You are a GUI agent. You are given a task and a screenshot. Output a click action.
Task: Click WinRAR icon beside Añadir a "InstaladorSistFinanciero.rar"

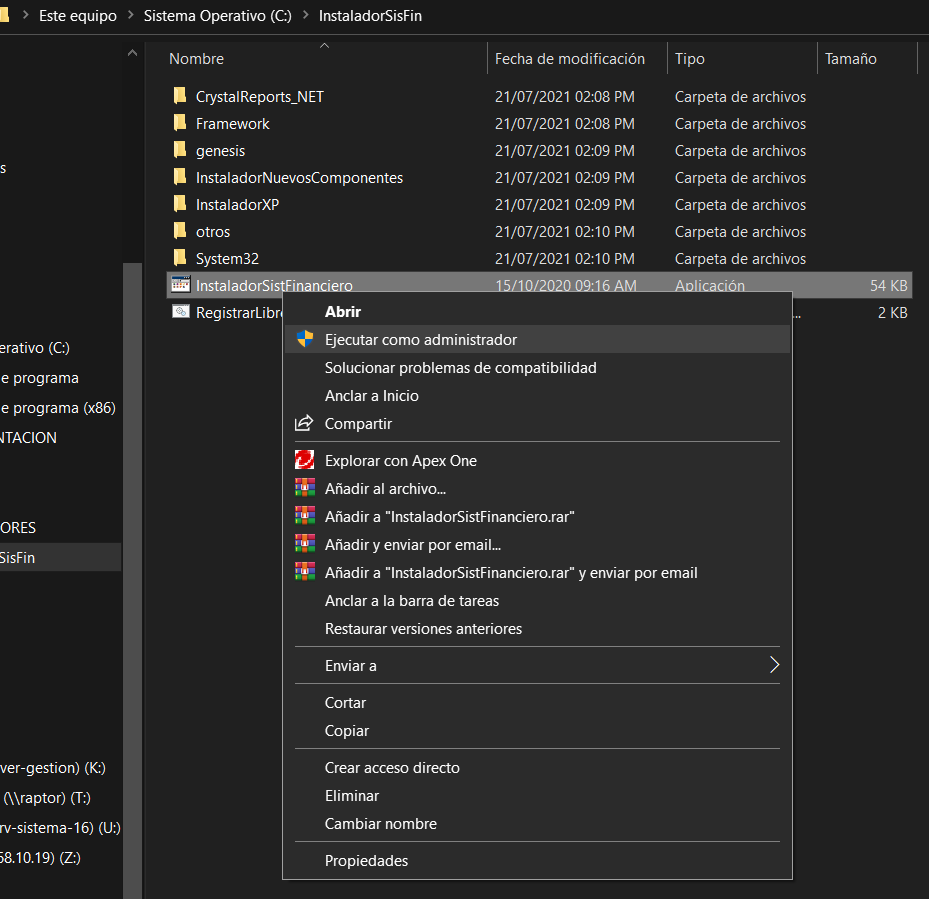pyautogui.click(x=305, y=516)
